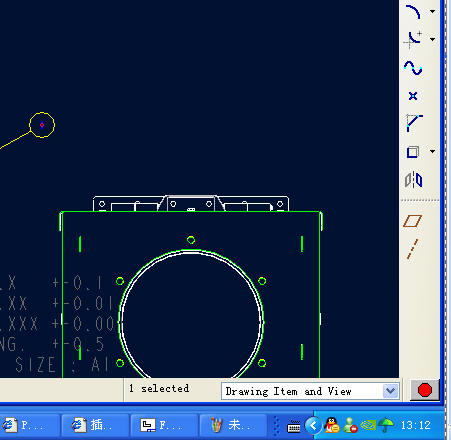The image size is (451, 440).
Task: Switch to the 'F...' Pro/E taskbar window
Action: [164, 425]
